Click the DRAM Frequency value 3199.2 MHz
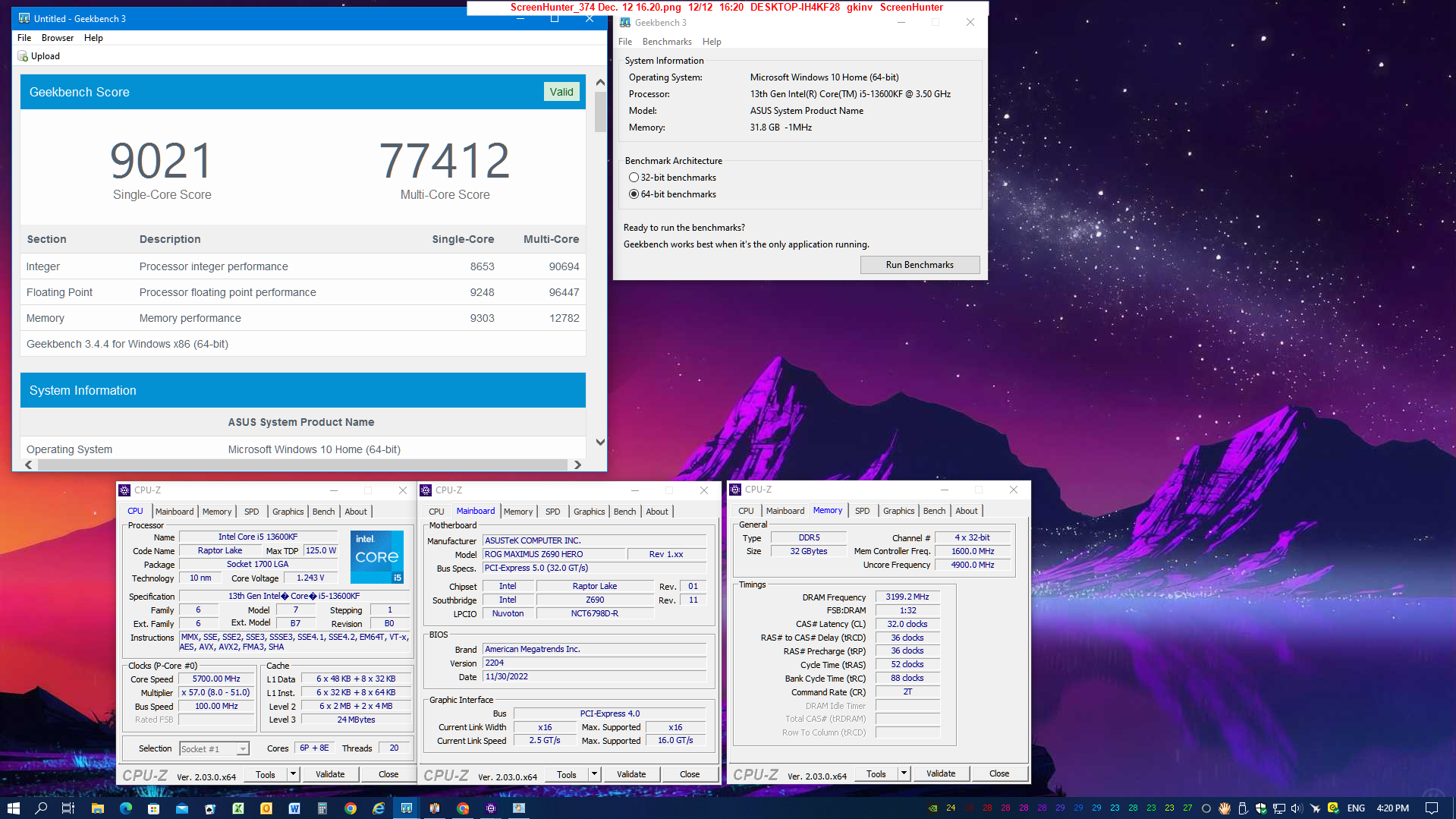1456x819 pixels. pos(907,597)
